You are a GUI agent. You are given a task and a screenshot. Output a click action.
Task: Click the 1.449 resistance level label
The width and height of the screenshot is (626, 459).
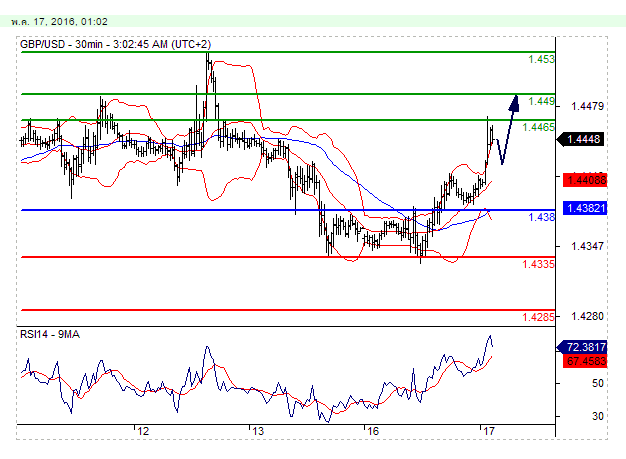point(540,101)
